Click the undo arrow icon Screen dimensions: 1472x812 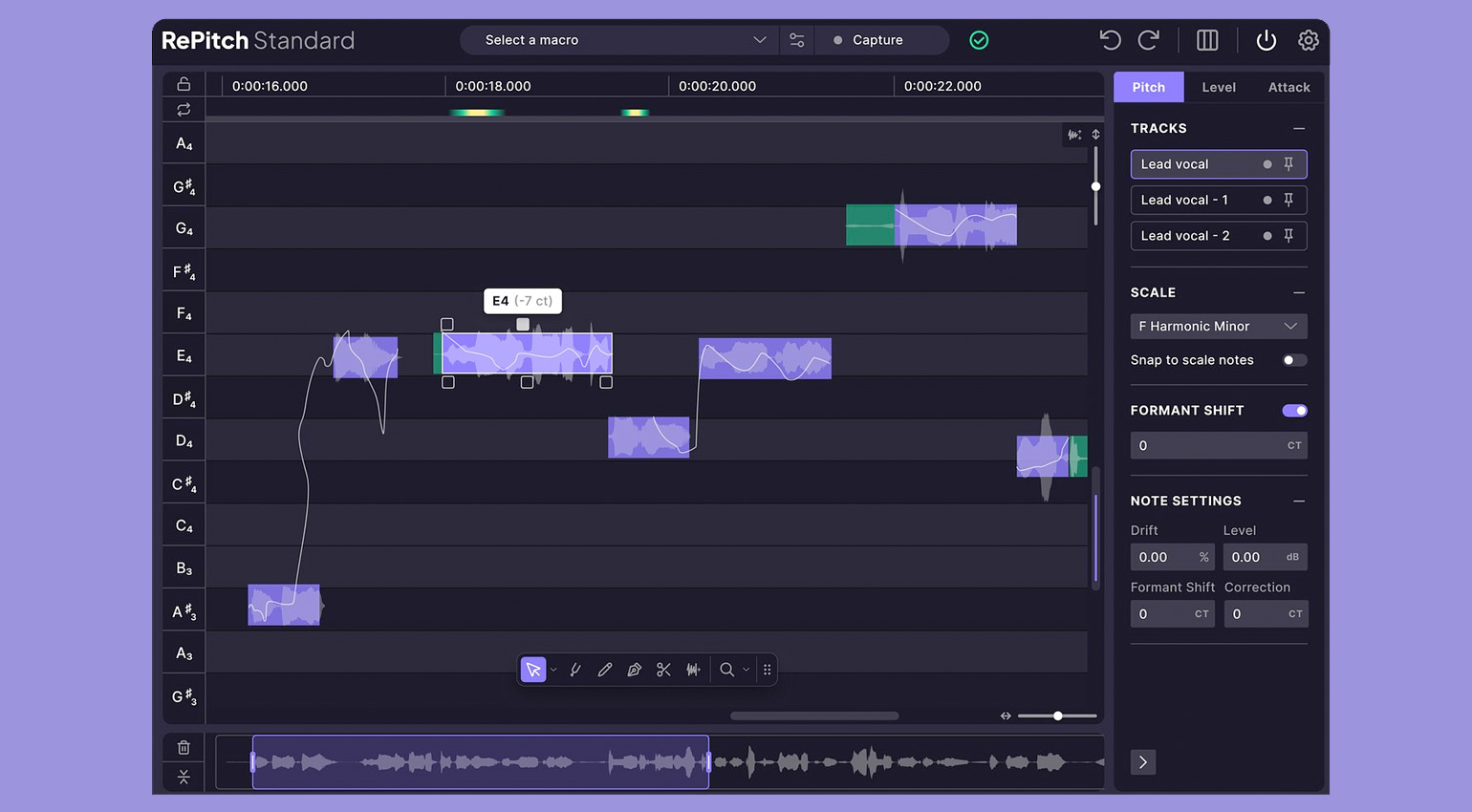pos(1110,40)
